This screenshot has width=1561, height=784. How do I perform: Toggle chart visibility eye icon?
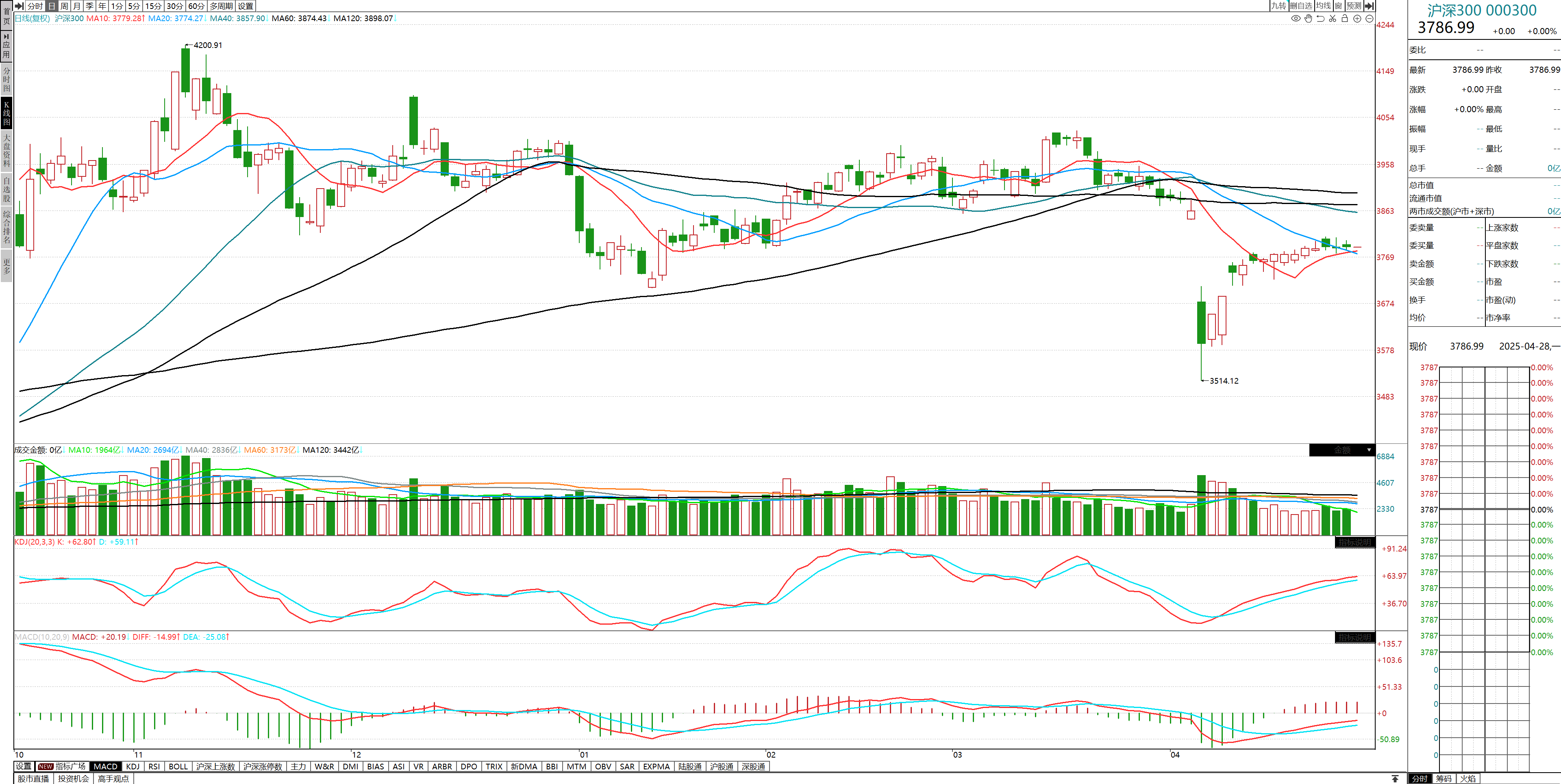pos(1296,19)
